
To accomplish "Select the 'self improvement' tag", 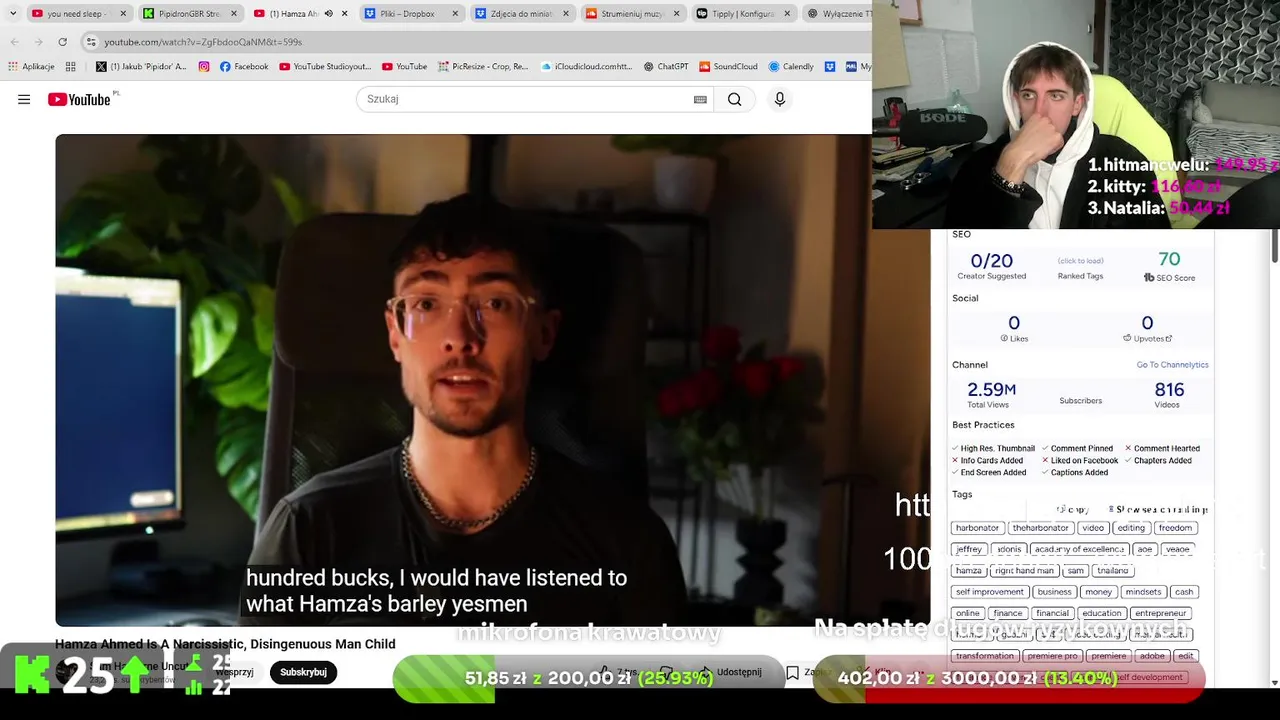I will pyautogui.click(x=990, y=592).
